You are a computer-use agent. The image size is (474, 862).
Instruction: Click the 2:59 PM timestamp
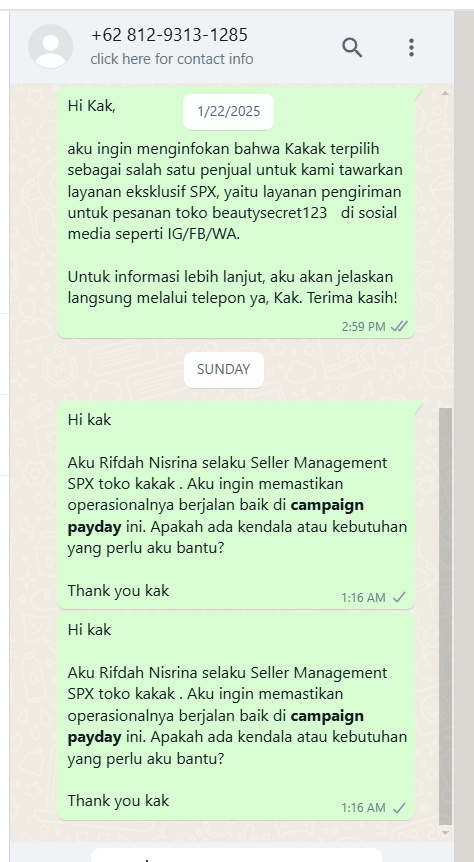tap(363, 327)
